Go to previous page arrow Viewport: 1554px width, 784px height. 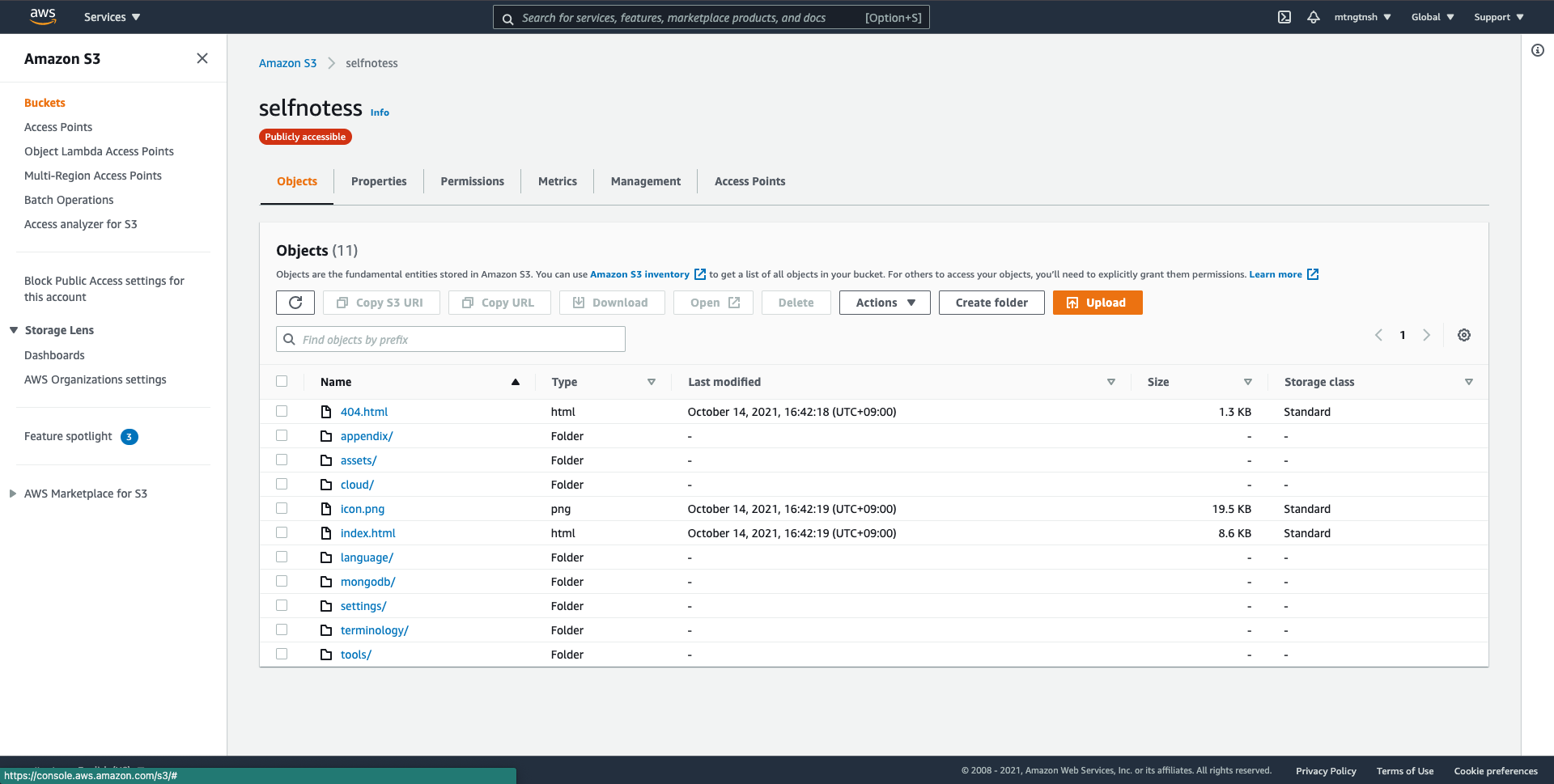pyautogui.click(x=1378, y=335)
